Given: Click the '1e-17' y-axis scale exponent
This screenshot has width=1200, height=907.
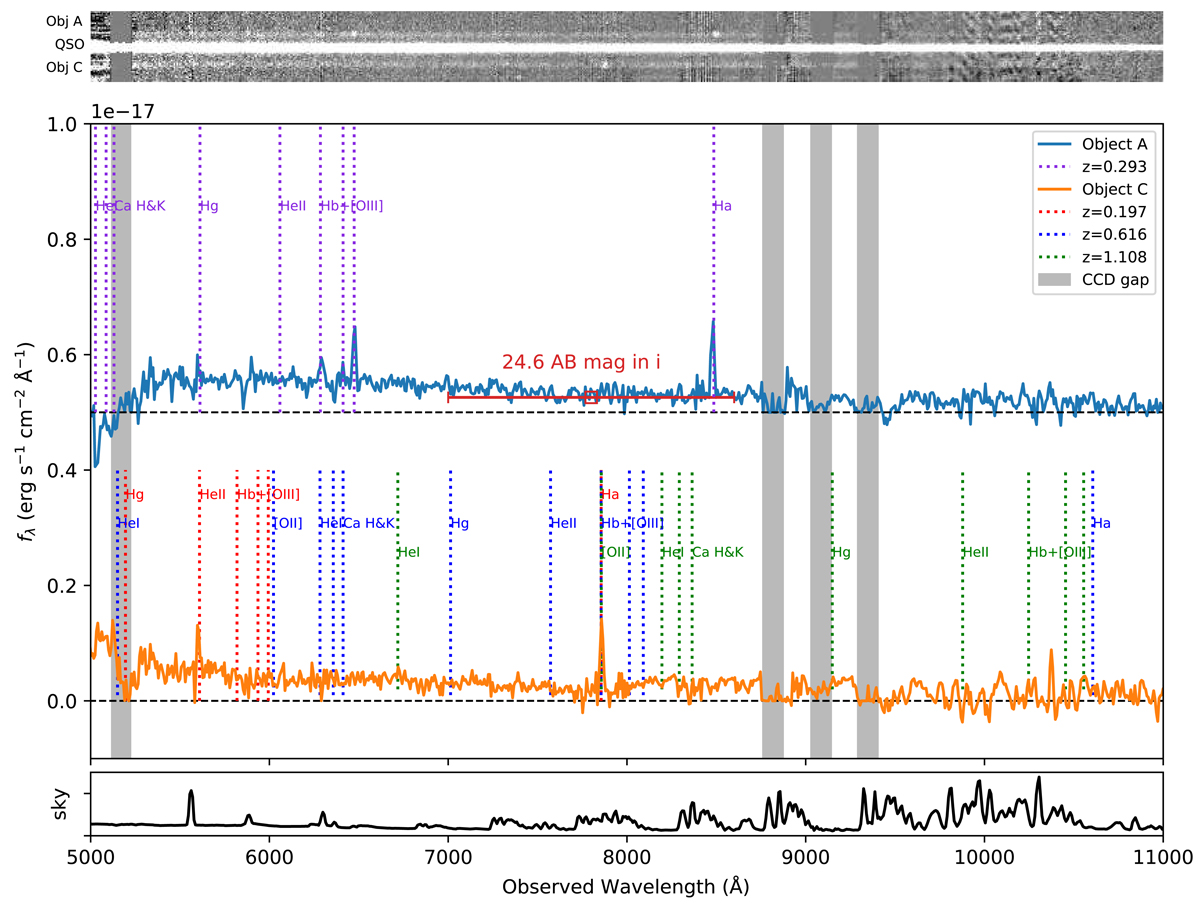Looking at the screenshot, I should (x=116, y=111).
